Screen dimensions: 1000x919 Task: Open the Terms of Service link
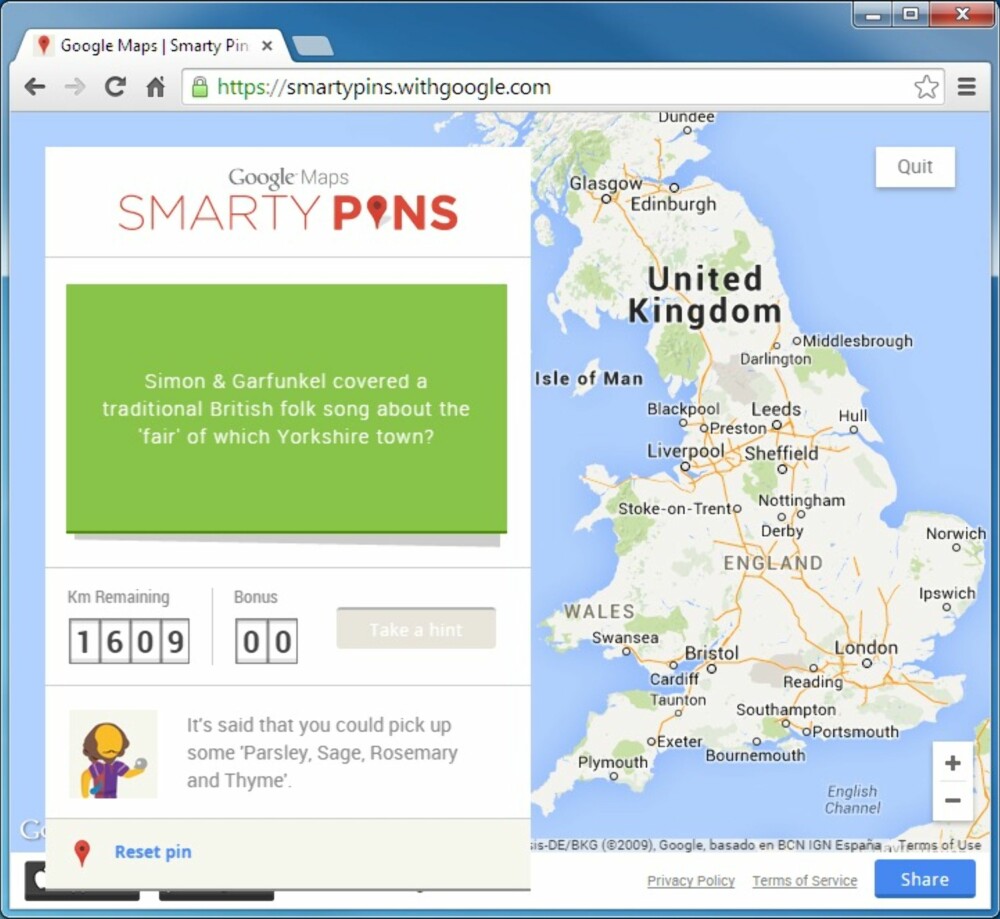pos(804,881)
